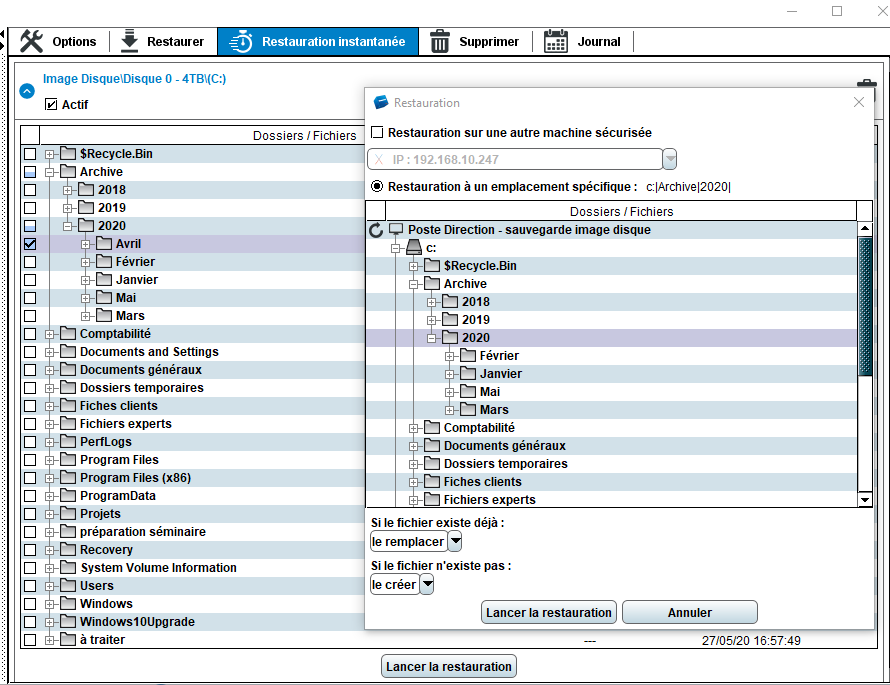Check the Février checkbox in the left list
Screen dimensions: 890x685
point(30,262)
